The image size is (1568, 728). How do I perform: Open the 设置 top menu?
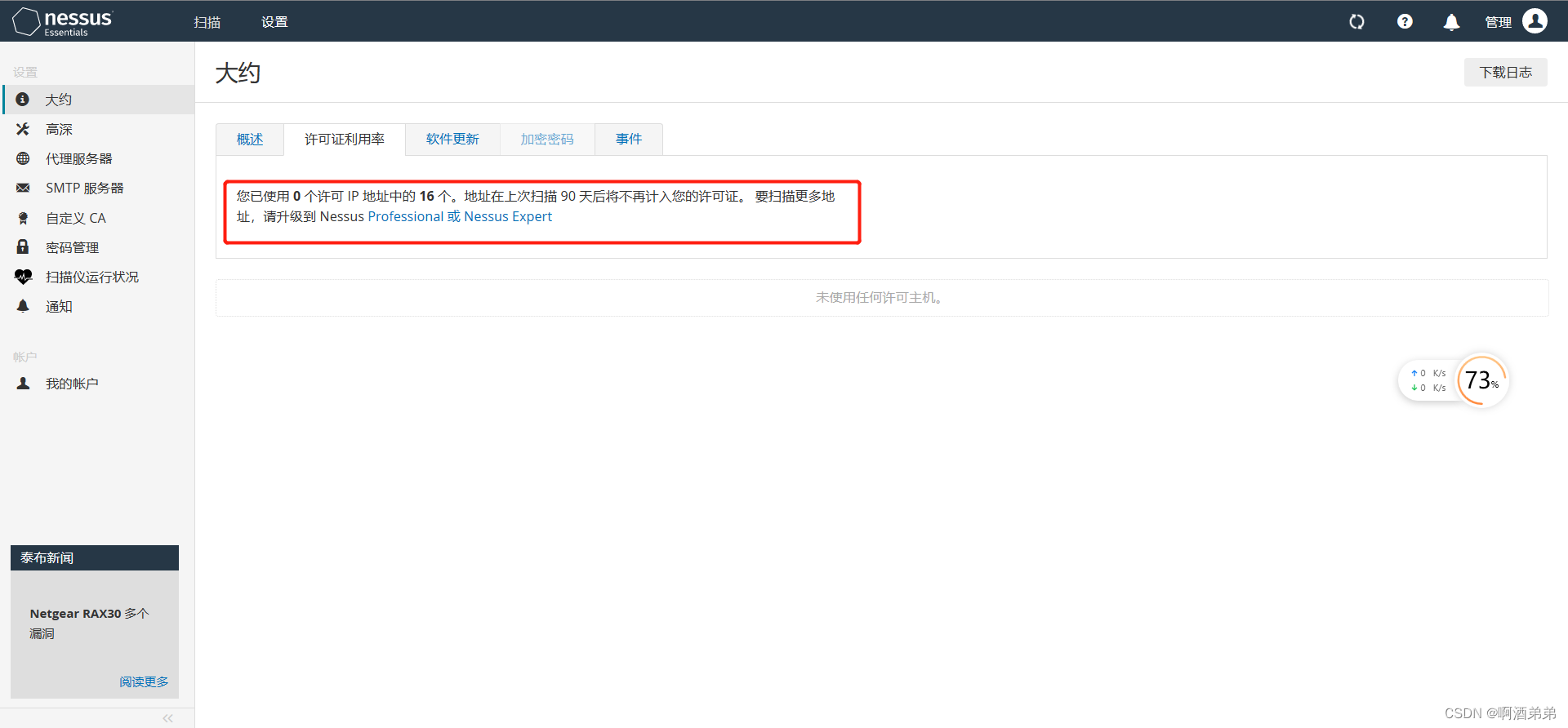pyautogui.click(x=274, y=22)
